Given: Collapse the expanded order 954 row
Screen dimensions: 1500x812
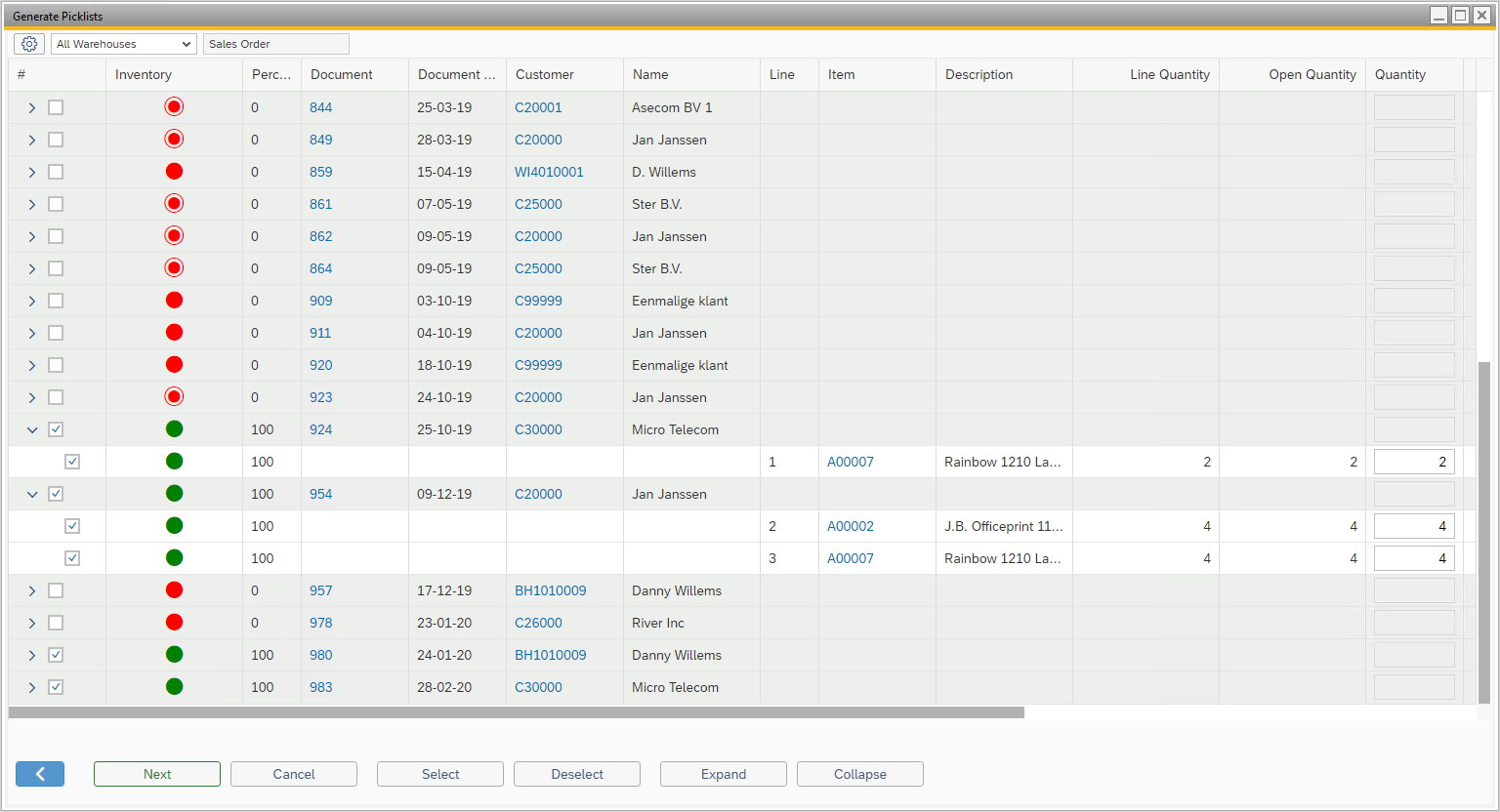Looking at the screenshot, I should coord(32,494).
